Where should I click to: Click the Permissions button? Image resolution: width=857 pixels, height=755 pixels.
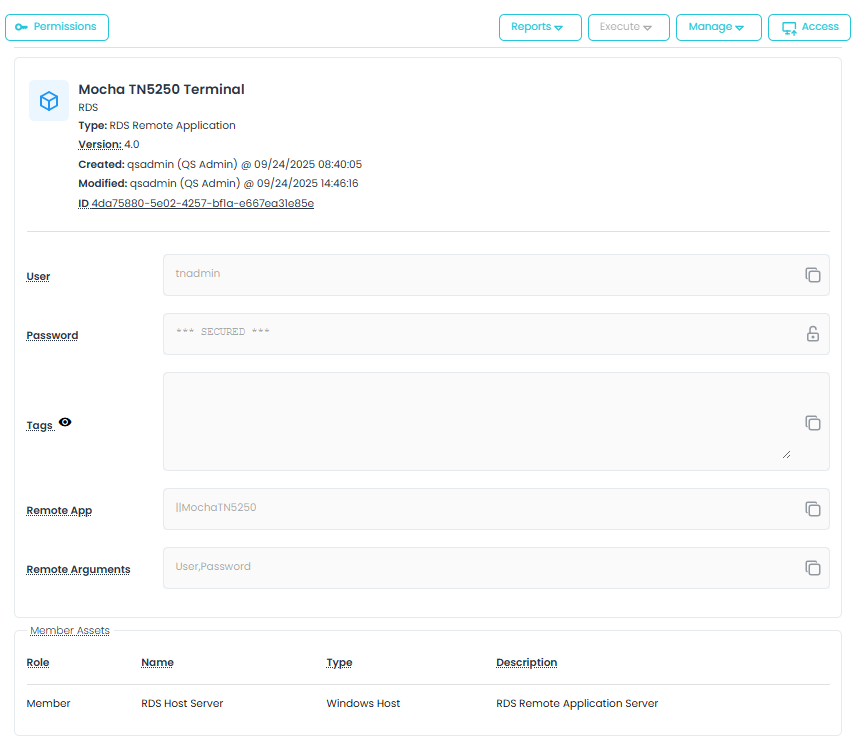(57, 27)
